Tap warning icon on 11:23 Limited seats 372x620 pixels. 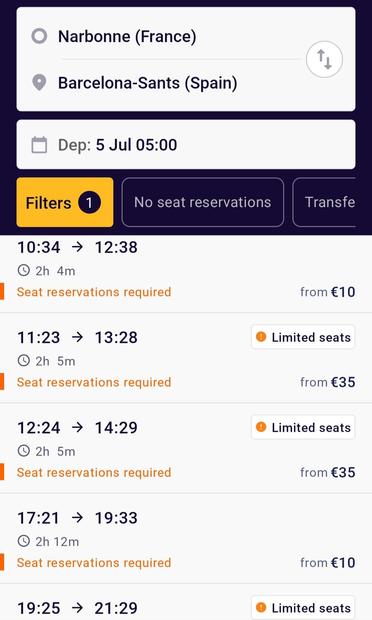coord(261,337)
